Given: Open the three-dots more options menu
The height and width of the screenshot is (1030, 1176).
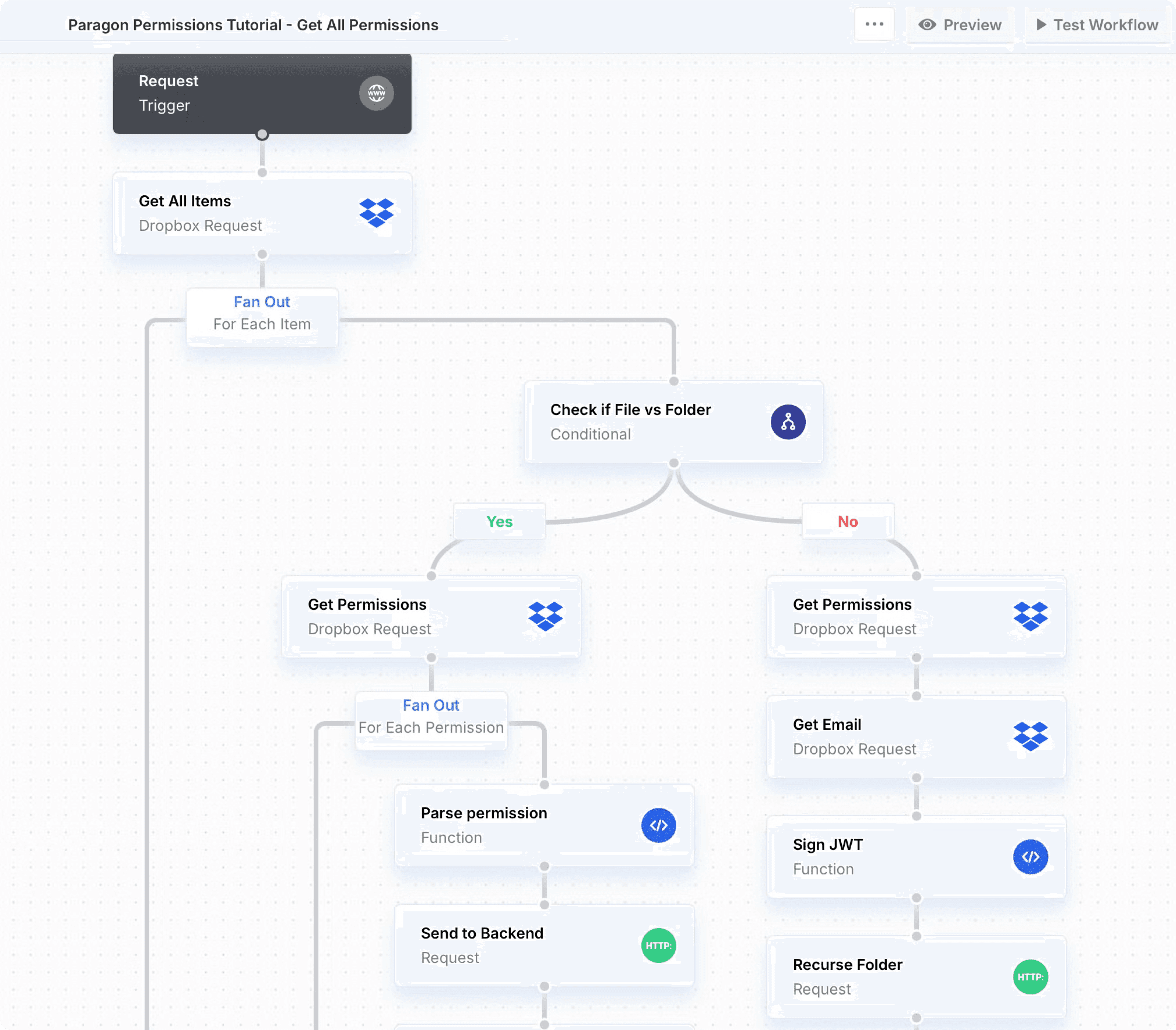Looking at the screenshot, I should 874,24.
